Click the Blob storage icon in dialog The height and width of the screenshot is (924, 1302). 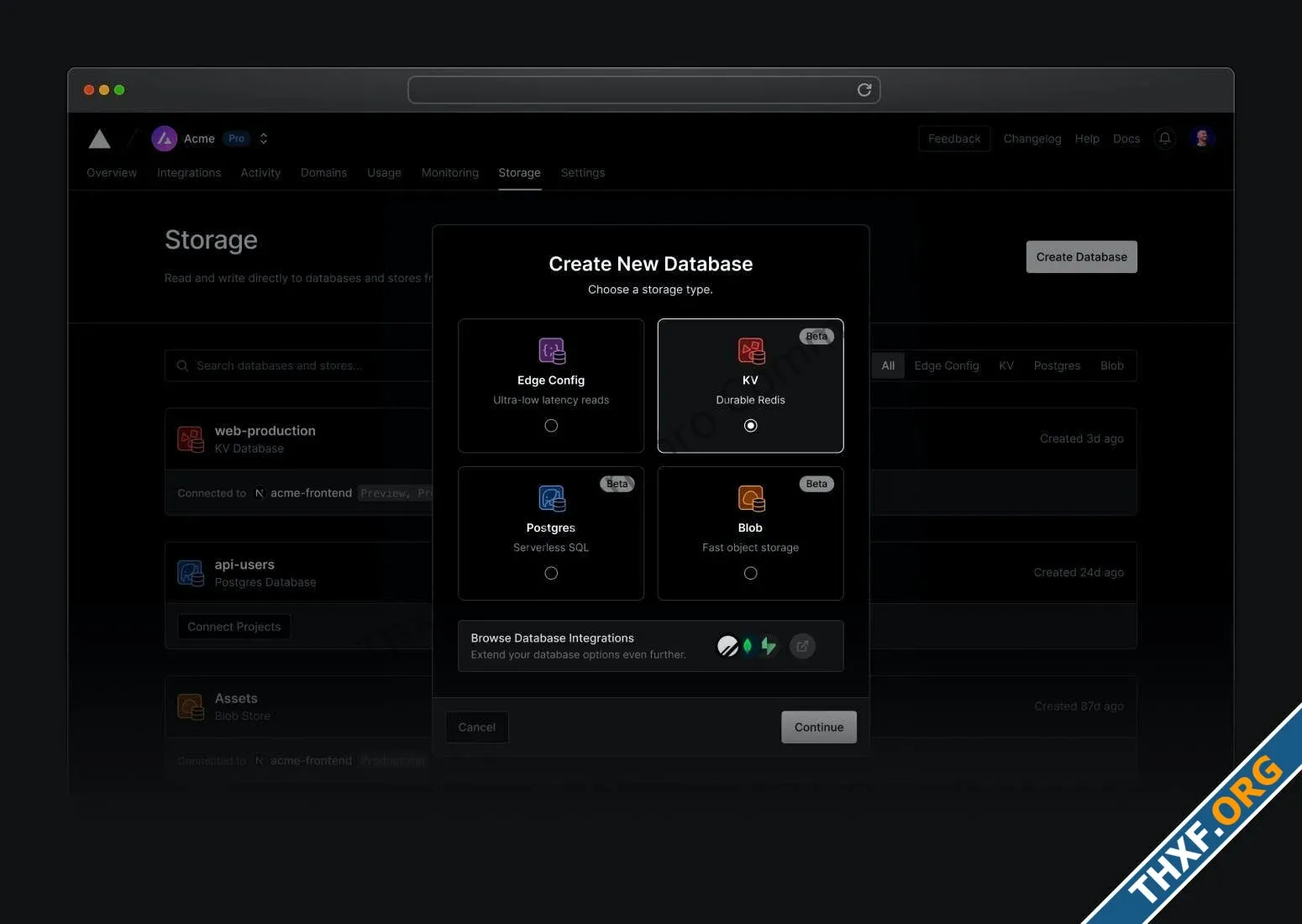pyautogui.click(x=751, y=498)
